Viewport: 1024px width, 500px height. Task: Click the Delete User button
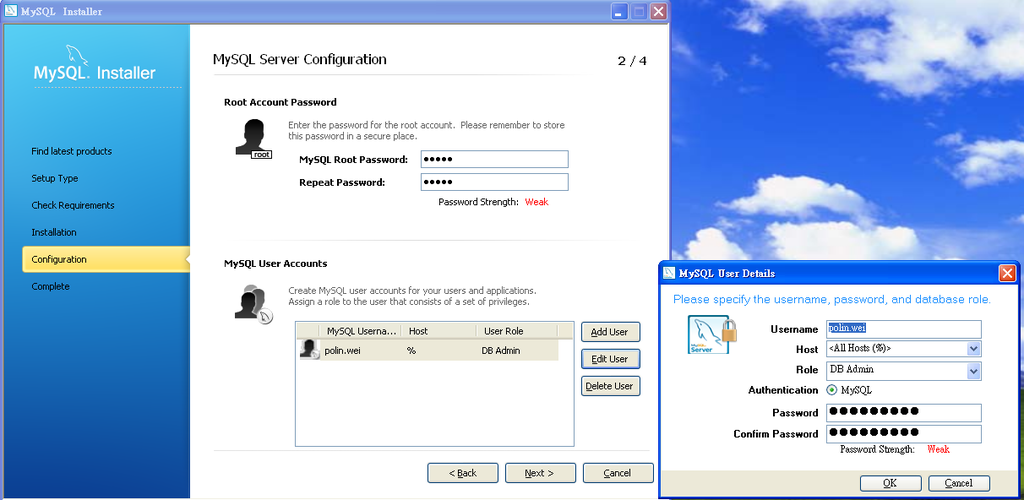coord(611,386)
